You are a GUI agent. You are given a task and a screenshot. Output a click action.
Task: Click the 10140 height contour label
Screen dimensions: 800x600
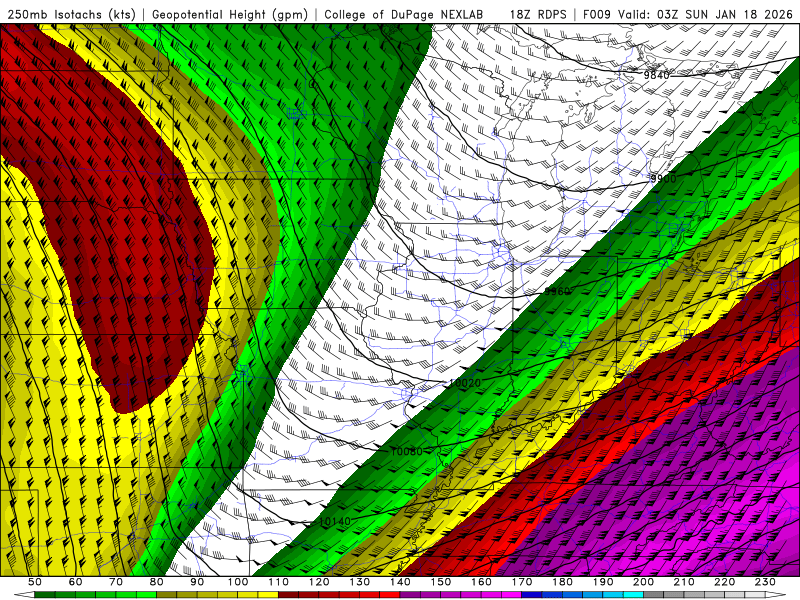[335, 521]
